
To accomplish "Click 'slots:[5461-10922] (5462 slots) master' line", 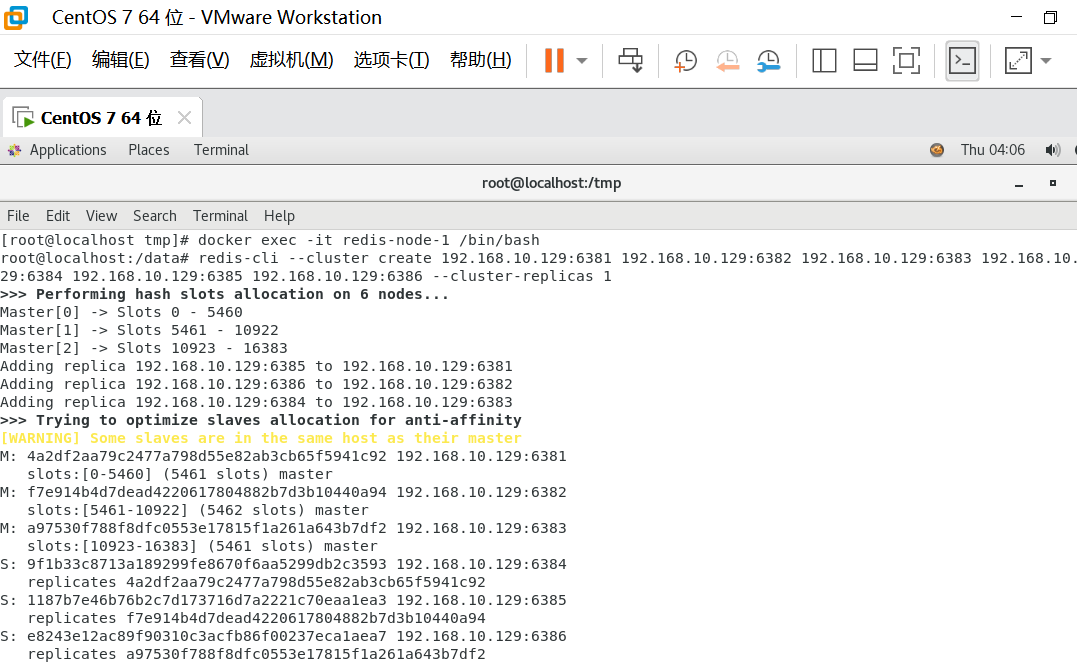I will click(198, 510).
